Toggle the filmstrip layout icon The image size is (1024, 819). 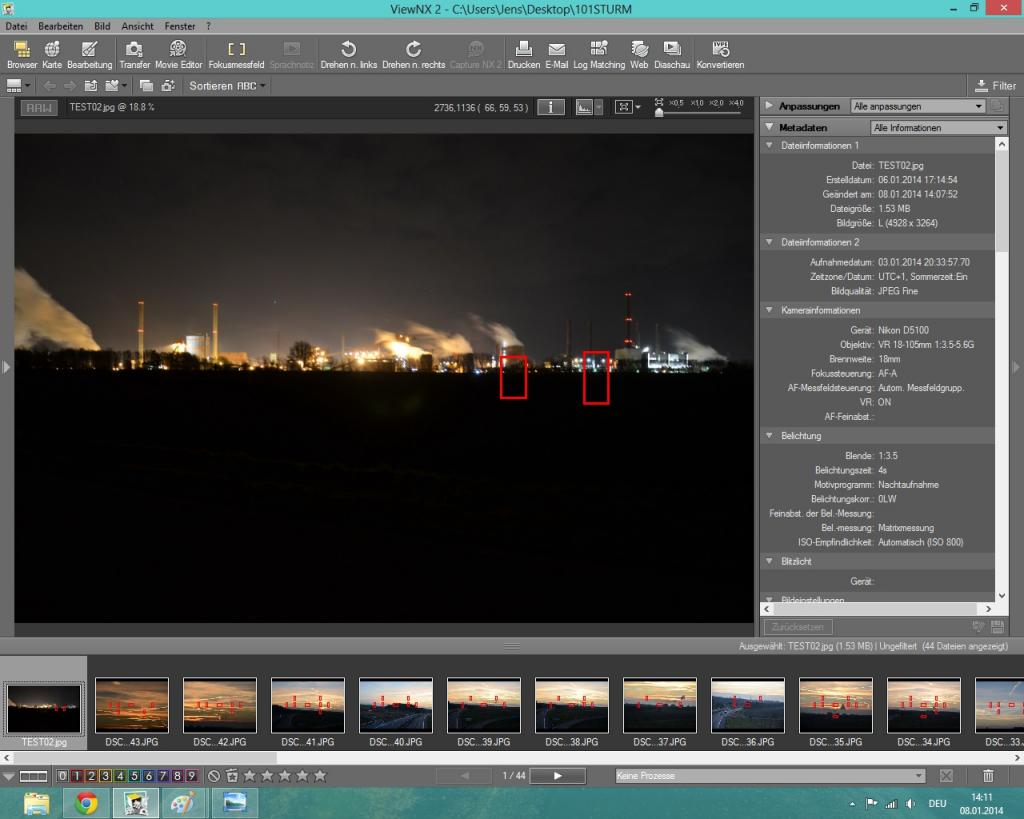(33, 776)
